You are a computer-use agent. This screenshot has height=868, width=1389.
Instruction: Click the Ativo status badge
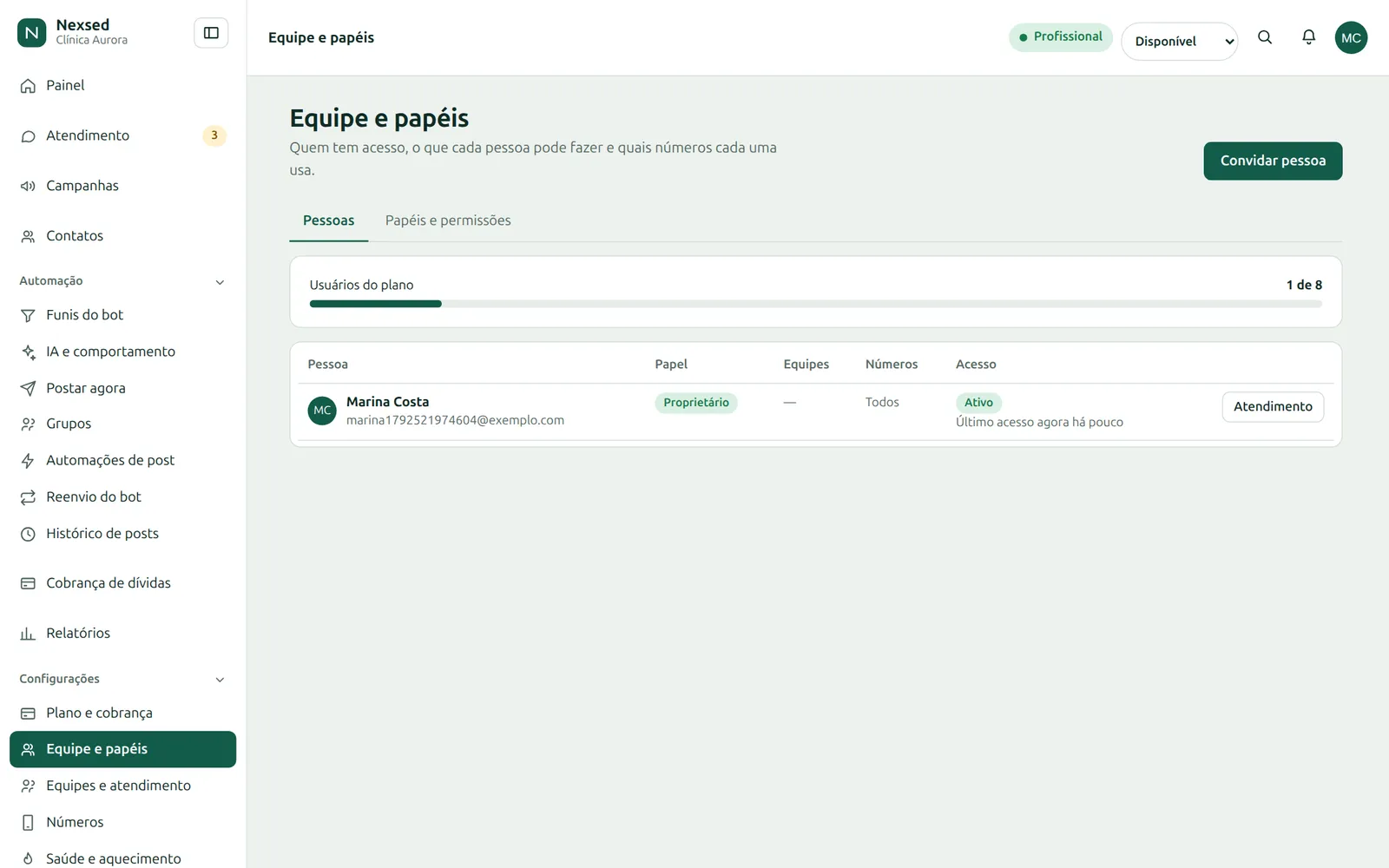pyautogui.click(x=978, y=403)
